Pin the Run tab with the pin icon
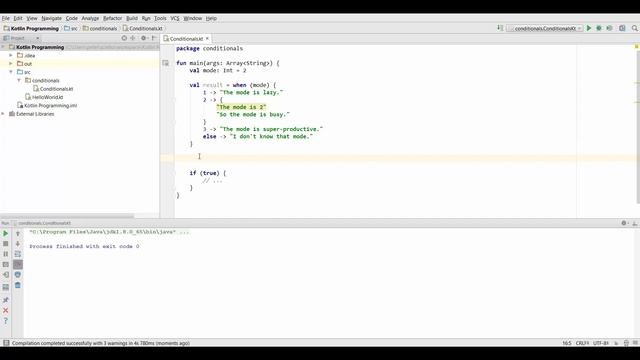Viewport: 640px width, 360px height. click(x=6, y=300)
